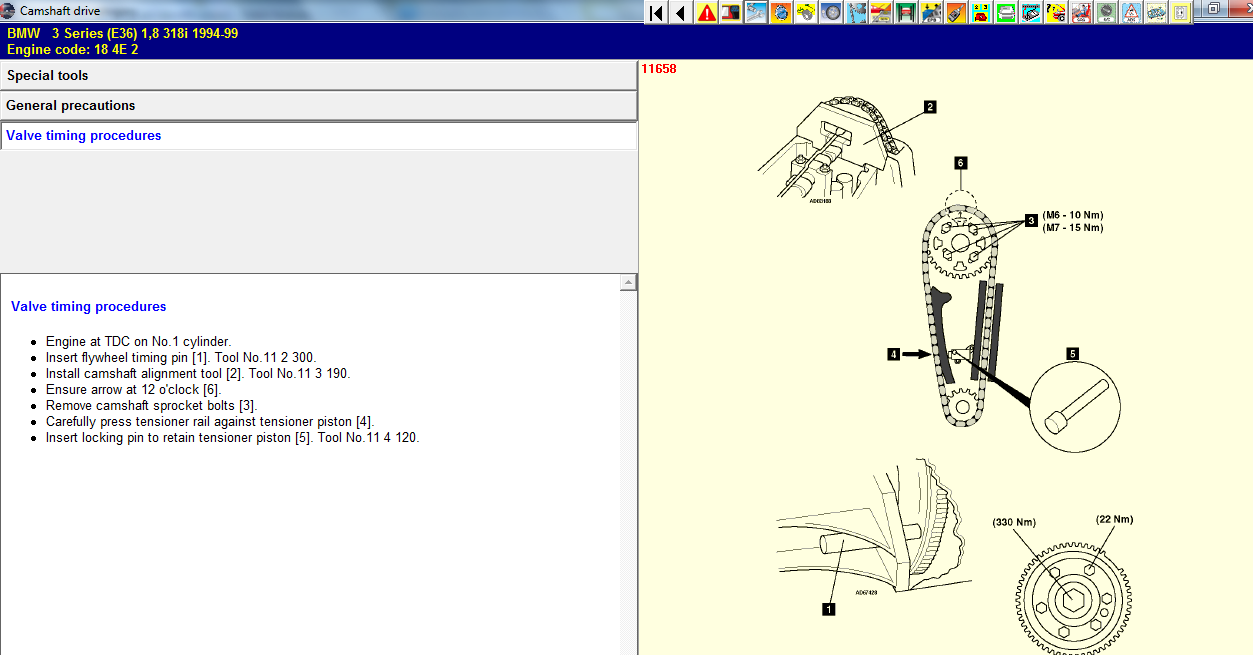Select the A/C air conditioning icon
The image size is (1253, 655).
point(1106,13)
